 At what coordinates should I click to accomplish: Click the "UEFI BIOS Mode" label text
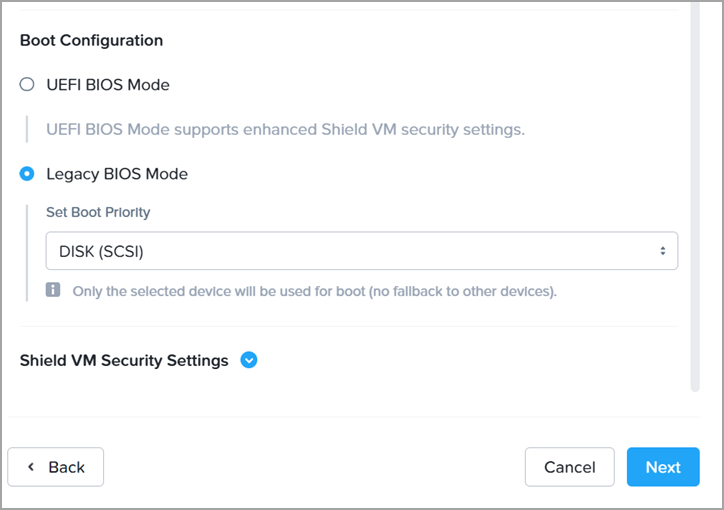click(108, 85)
